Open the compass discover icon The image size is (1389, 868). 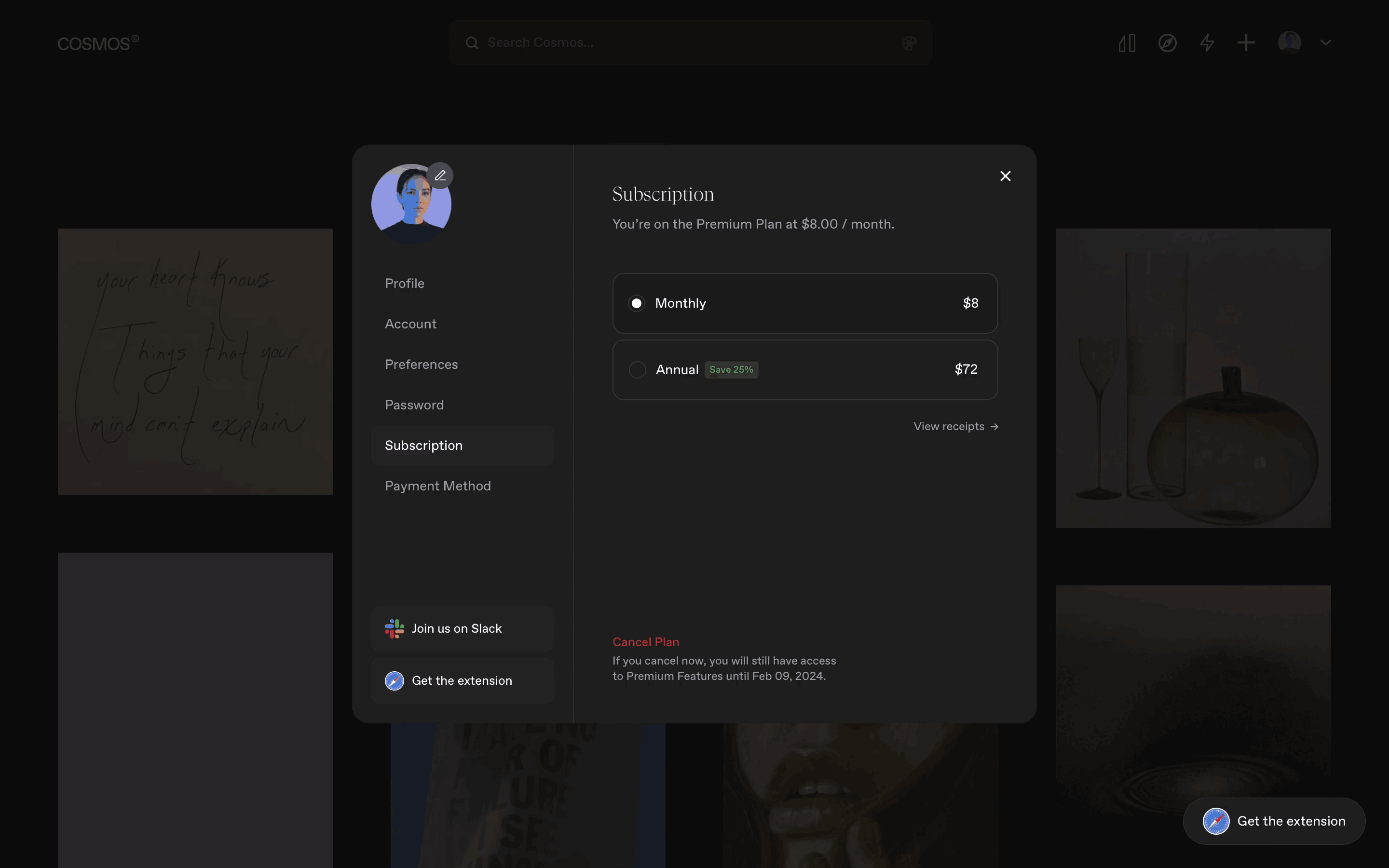point(1167,43)
